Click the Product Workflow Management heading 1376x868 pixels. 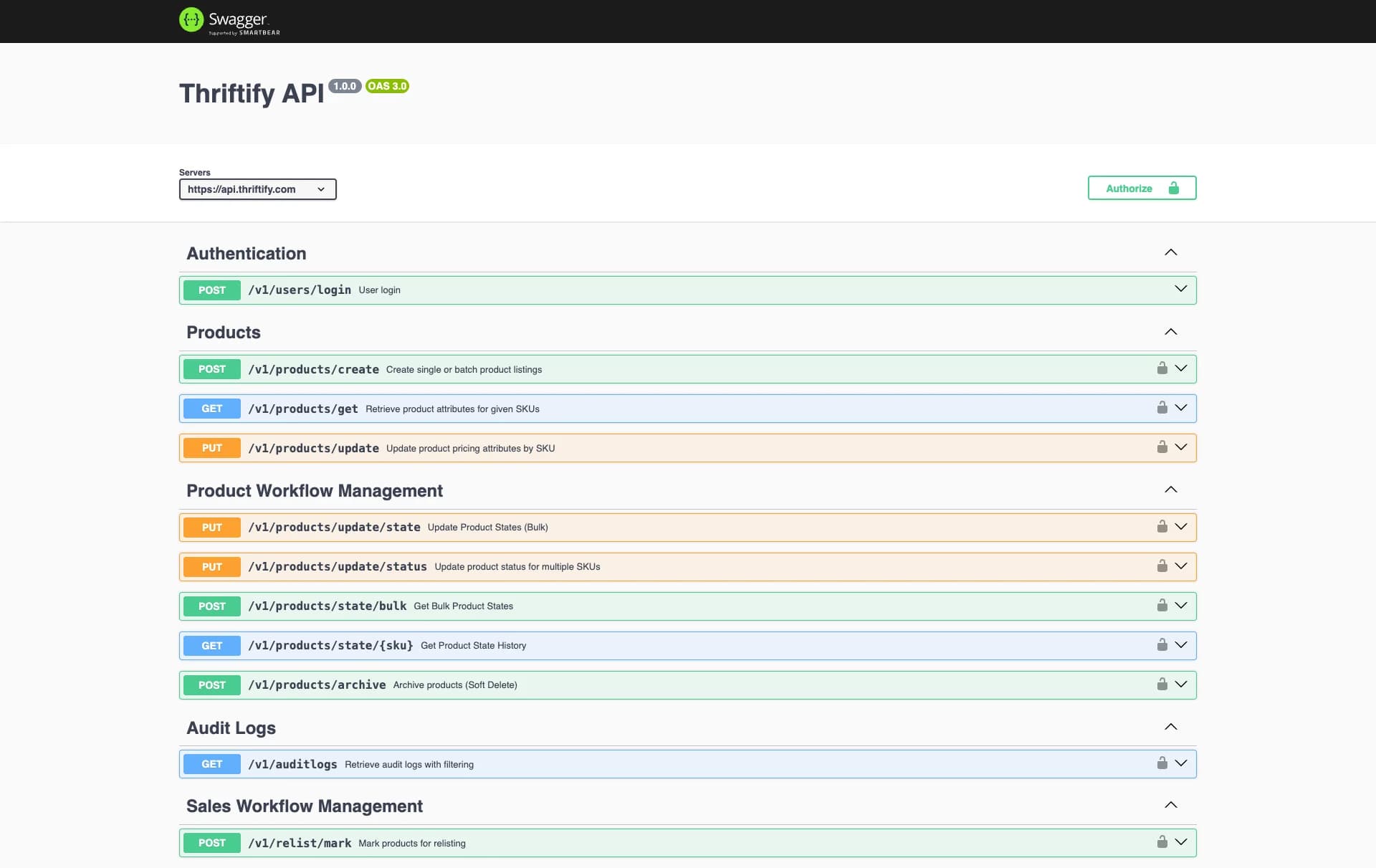point(315,490)
